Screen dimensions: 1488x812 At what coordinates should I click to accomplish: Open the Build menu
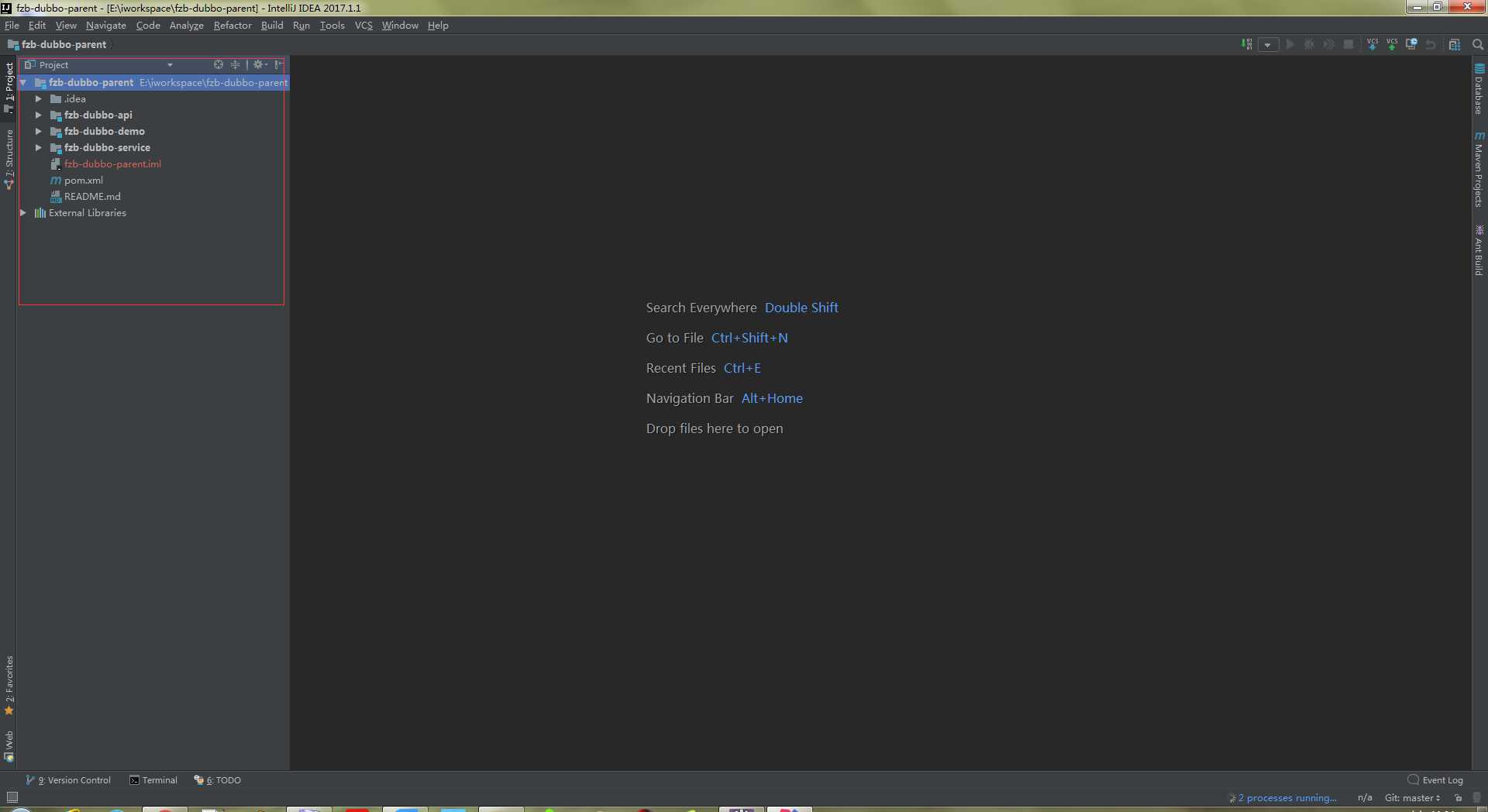[272, 25]
